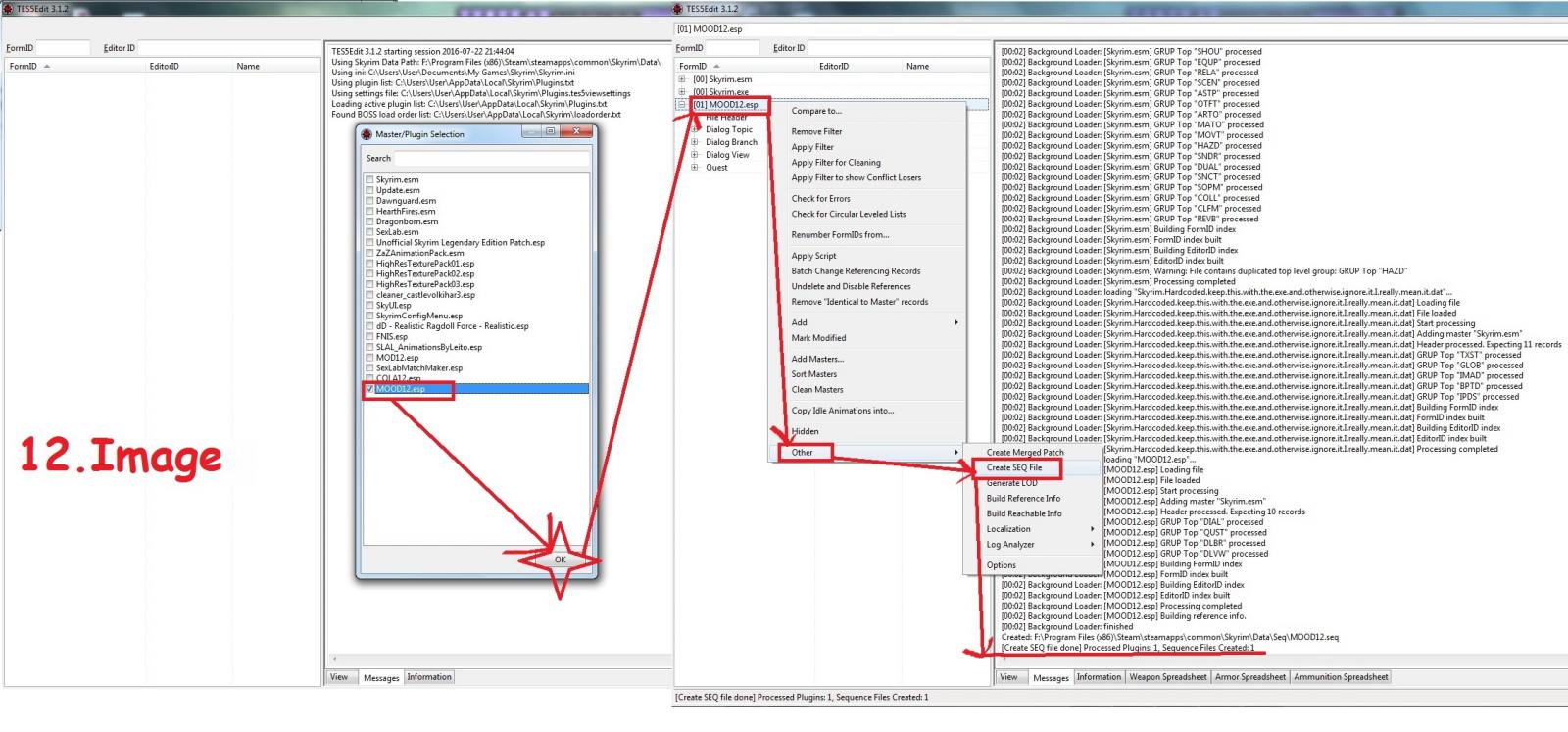Choose Create SEQ File
Viewport: 1568px width, 732px height.
[x=1014, y=468]
